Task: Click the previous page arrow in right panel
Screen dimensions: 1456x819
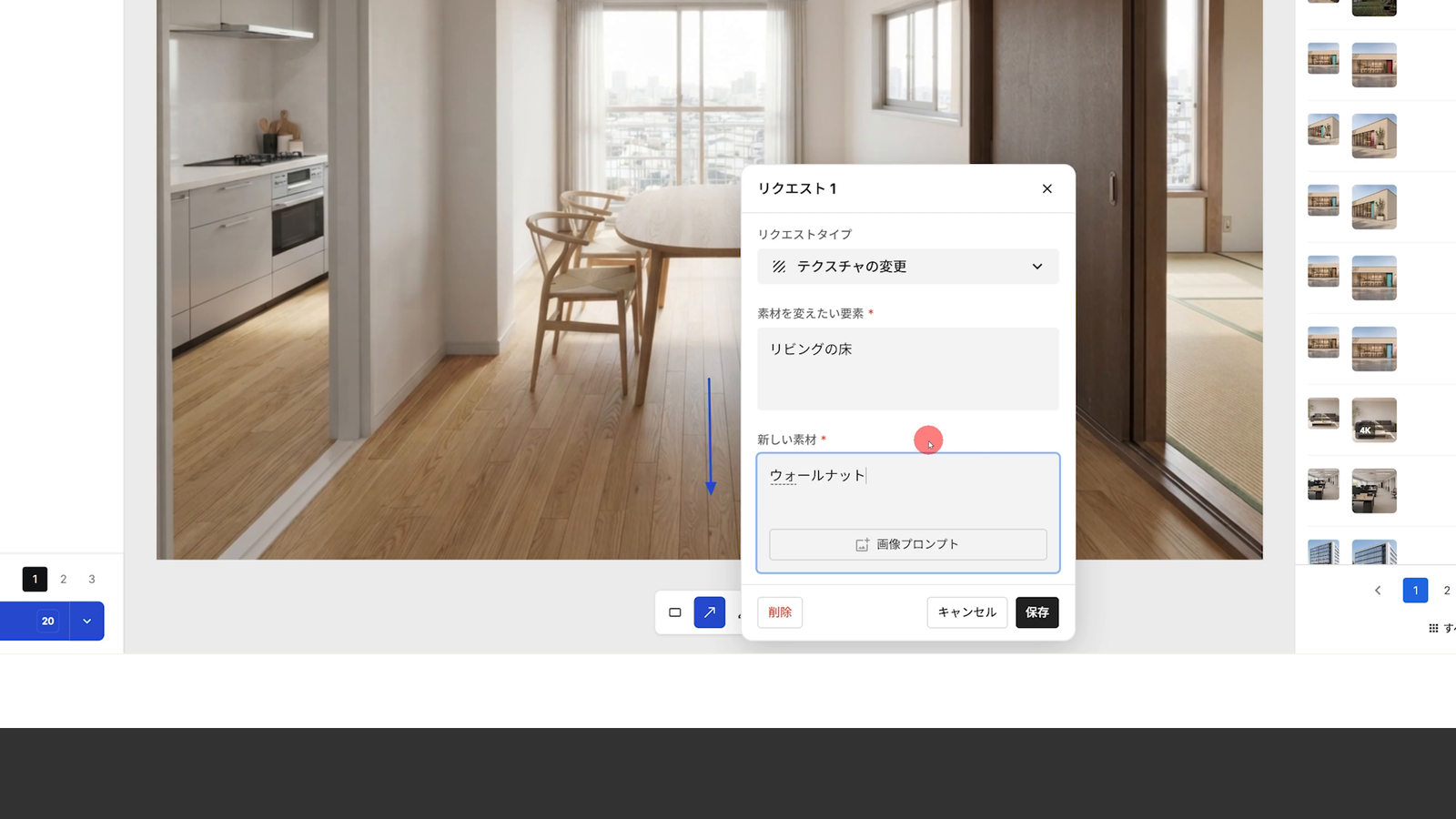Action: pos(1378,591)
